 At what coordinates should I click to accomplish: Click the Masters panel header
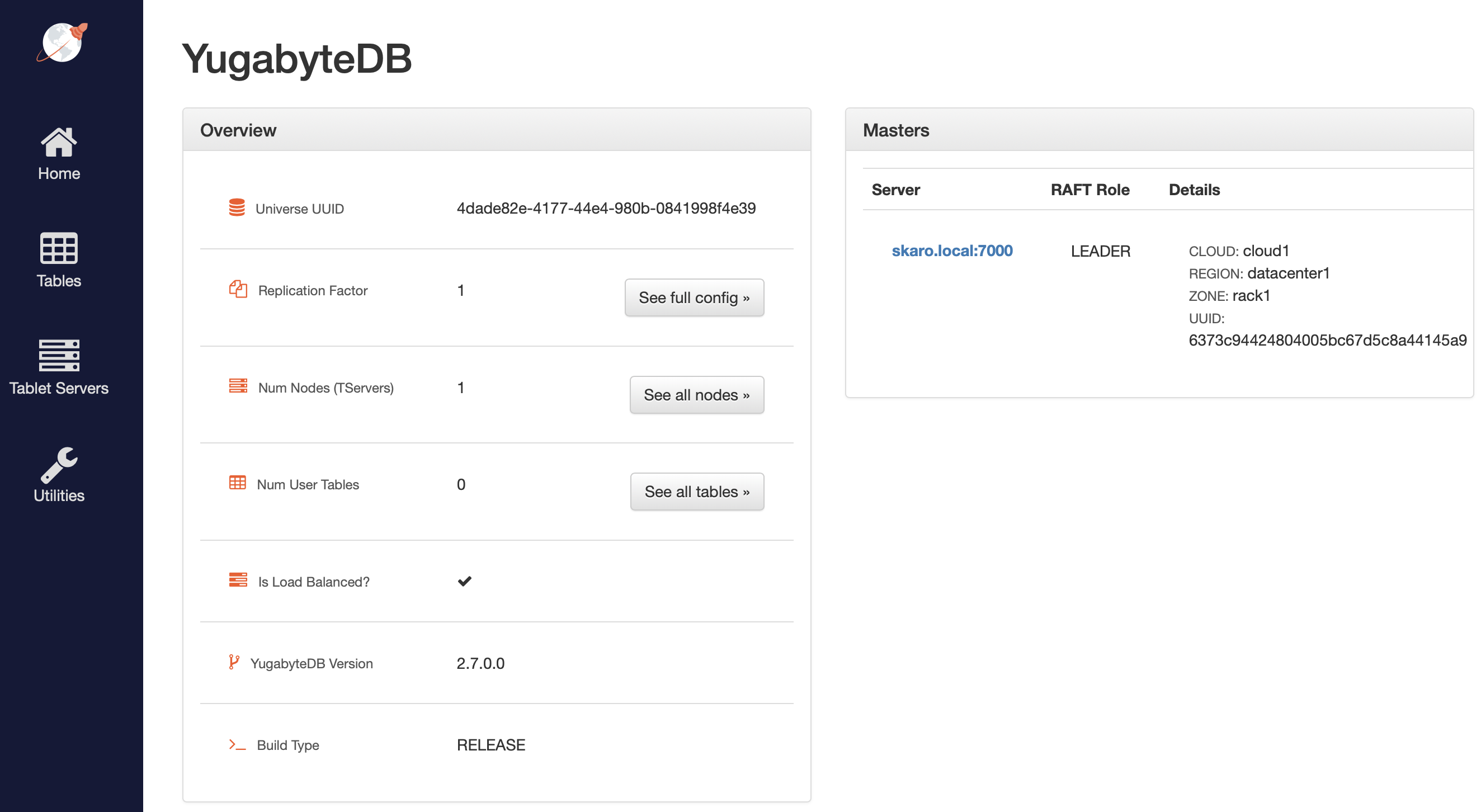point(896,130)
